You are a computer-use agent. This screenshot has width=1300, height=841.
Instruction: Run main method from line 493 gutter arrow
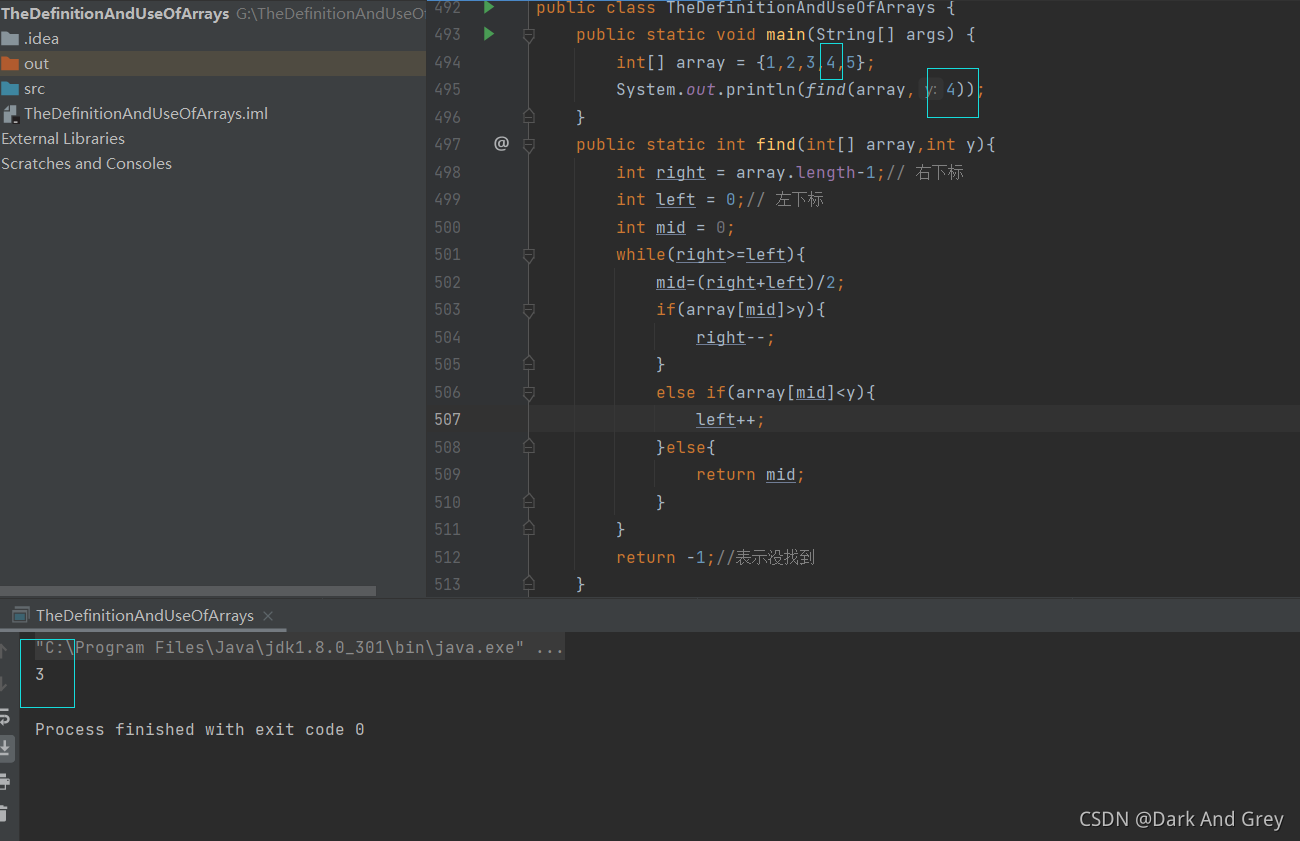pyautogui.click(x=489, y=34)
